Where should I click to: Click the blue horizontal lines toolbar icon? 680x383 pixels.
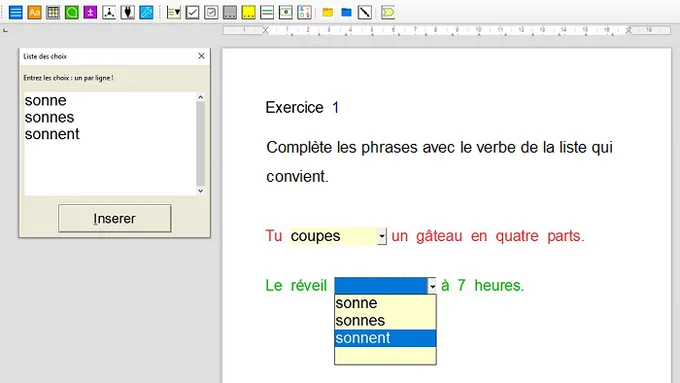(16, 13)
